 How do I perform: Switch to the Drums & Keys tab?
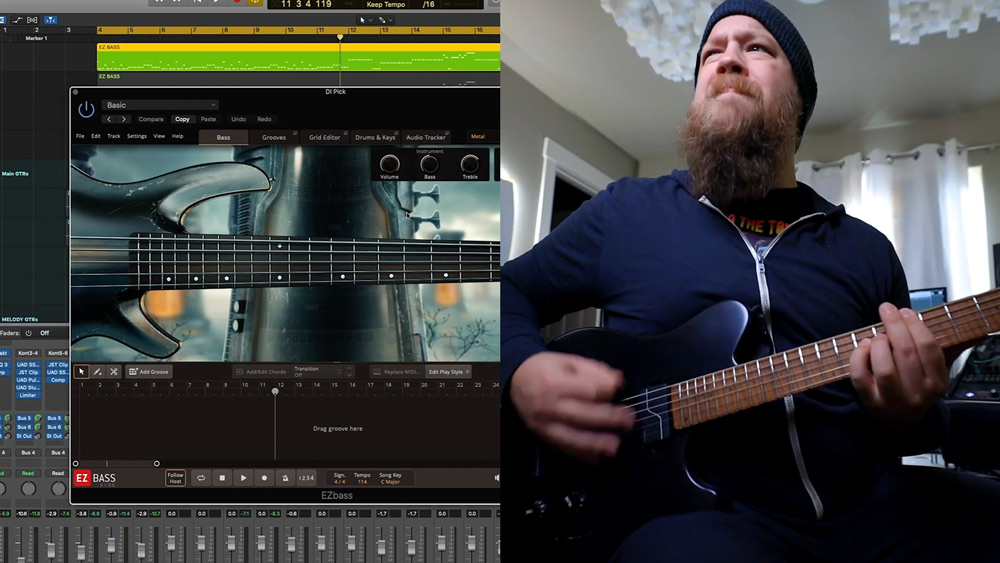375,137
